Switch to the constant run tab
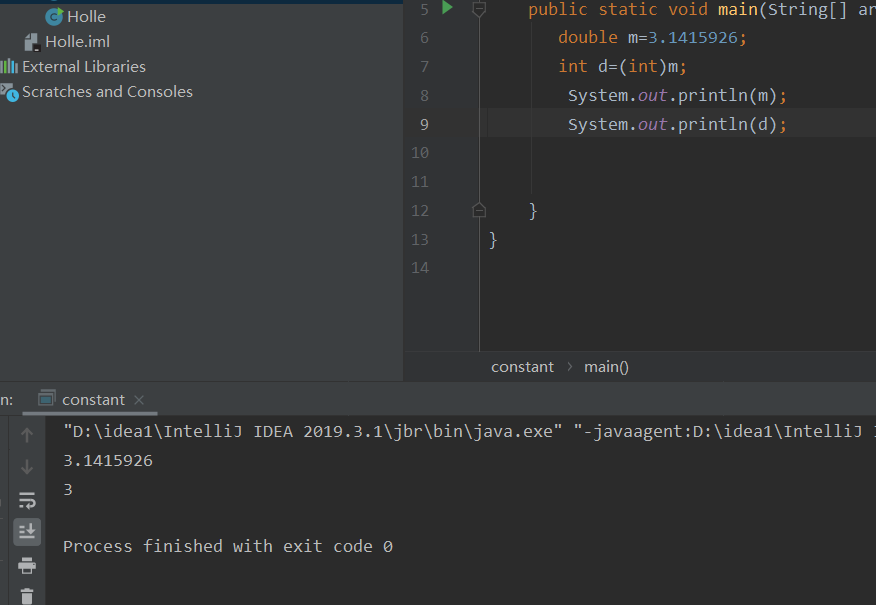Image resolution: width=876 pixels, height=605 pixels. point(93,400)
